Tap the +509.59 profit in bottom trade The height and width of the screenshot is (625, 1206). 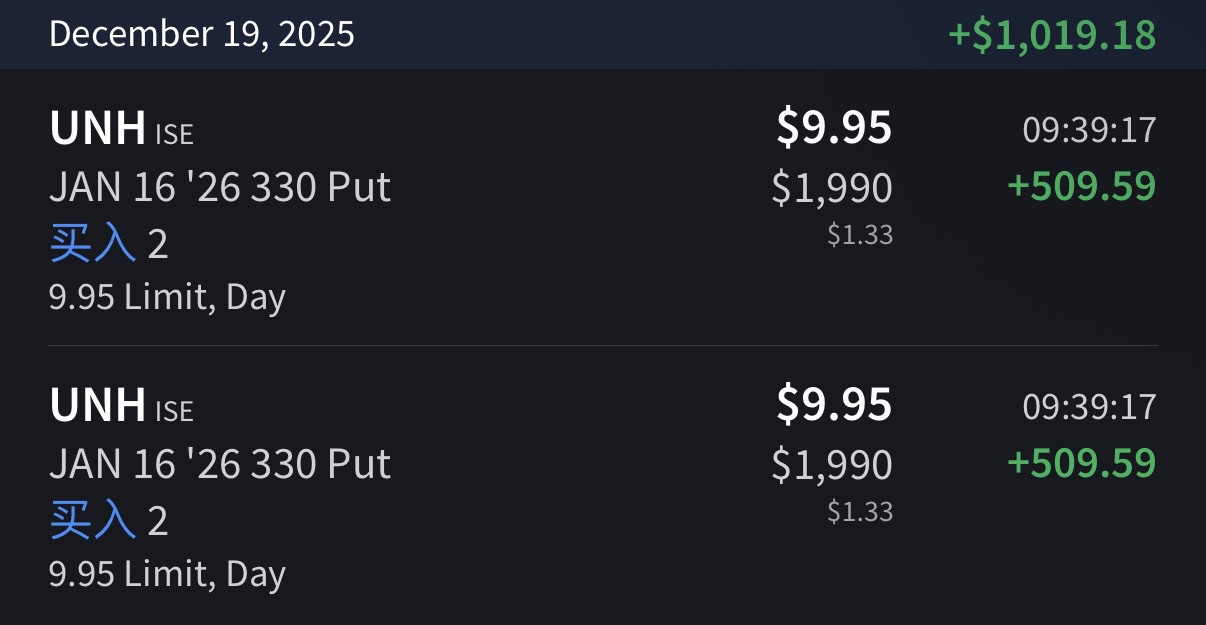1081,463
